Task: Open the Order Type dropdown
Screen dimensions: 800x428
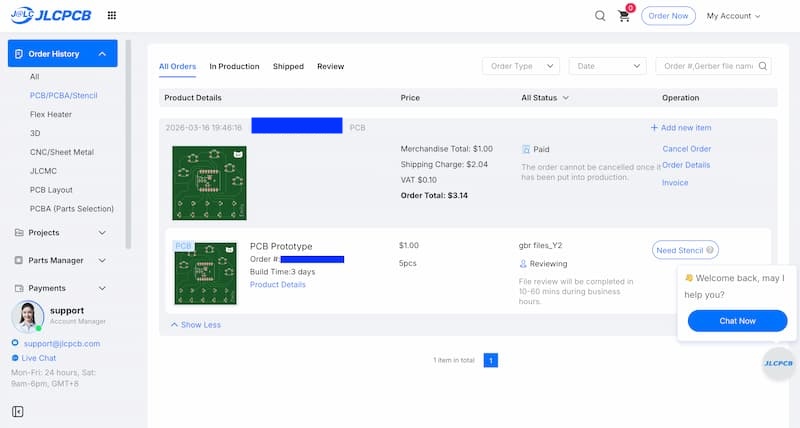Action: click(520, 66)
